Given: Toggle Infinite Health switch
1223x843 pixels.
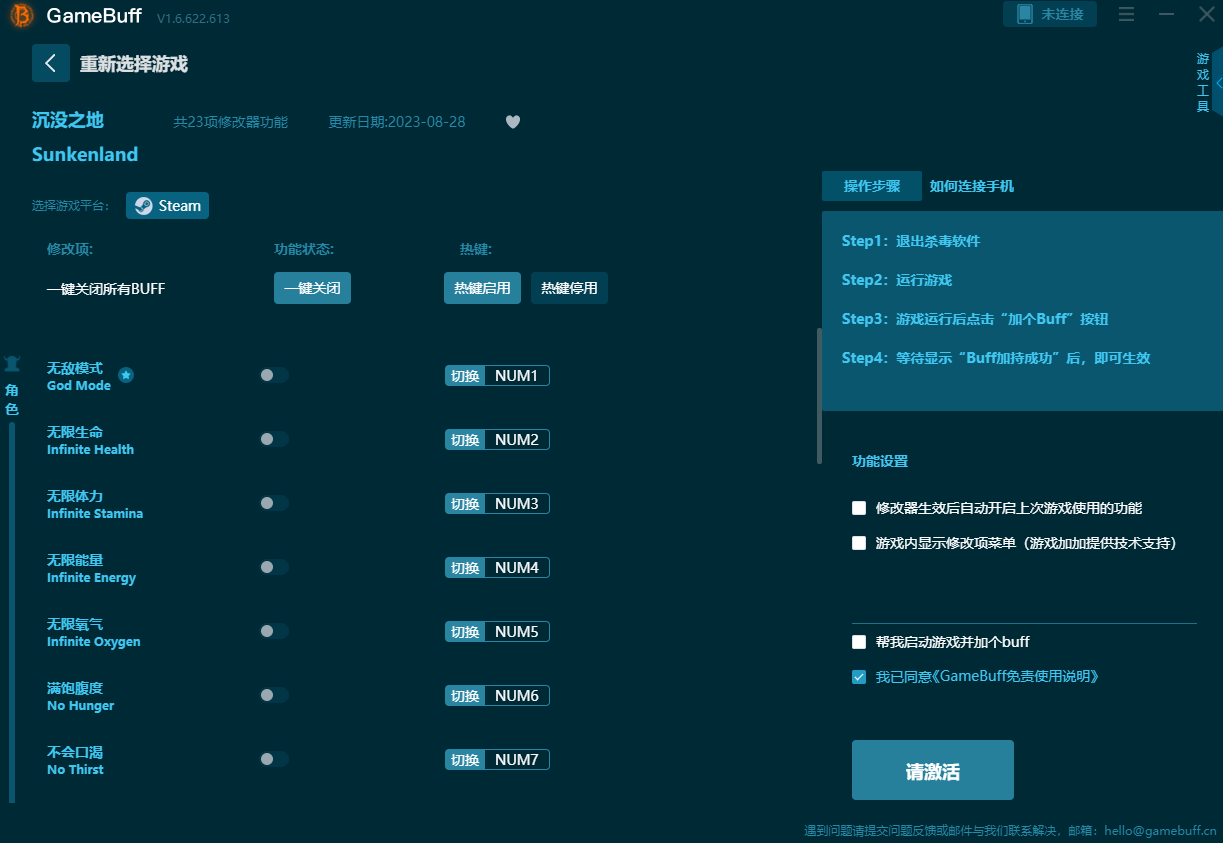Looking at the screenshot, I should click(x=274, y=439).
